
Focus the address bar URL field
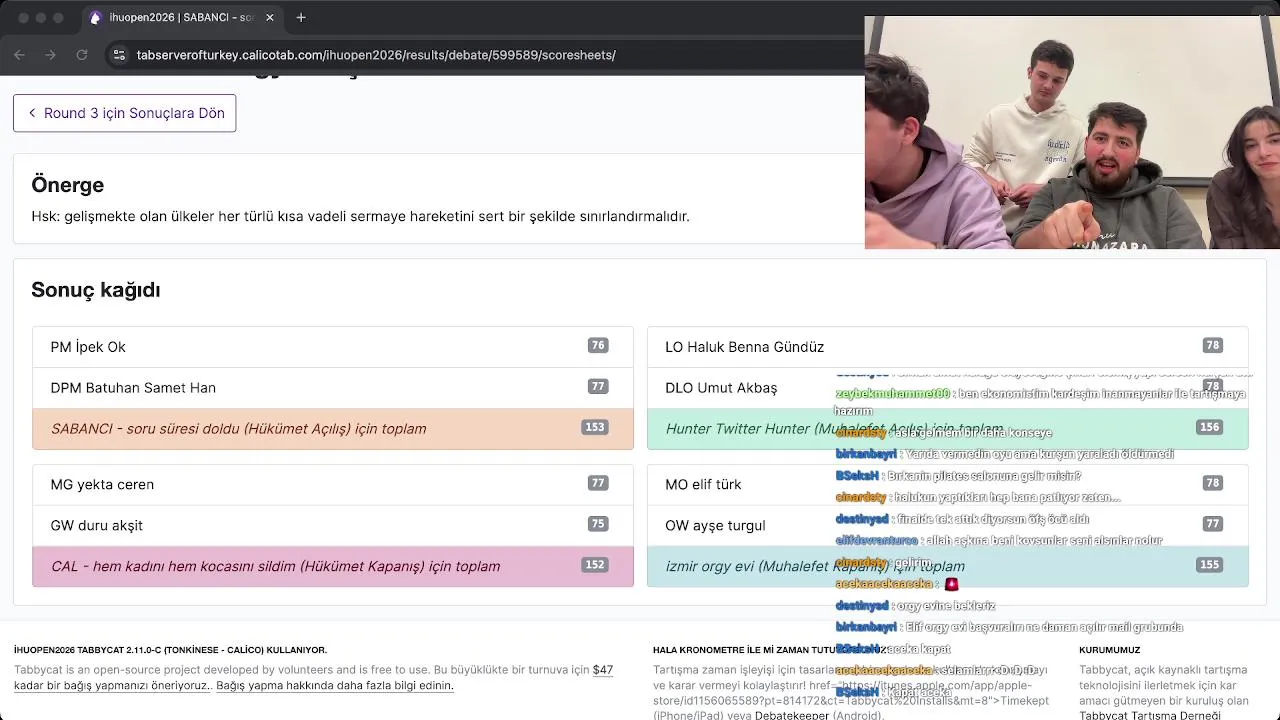click(376, 55)
